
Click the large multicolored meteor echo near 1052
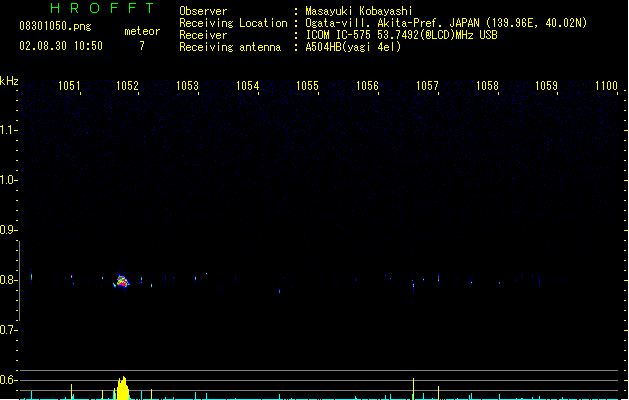[x=122, y=281]
